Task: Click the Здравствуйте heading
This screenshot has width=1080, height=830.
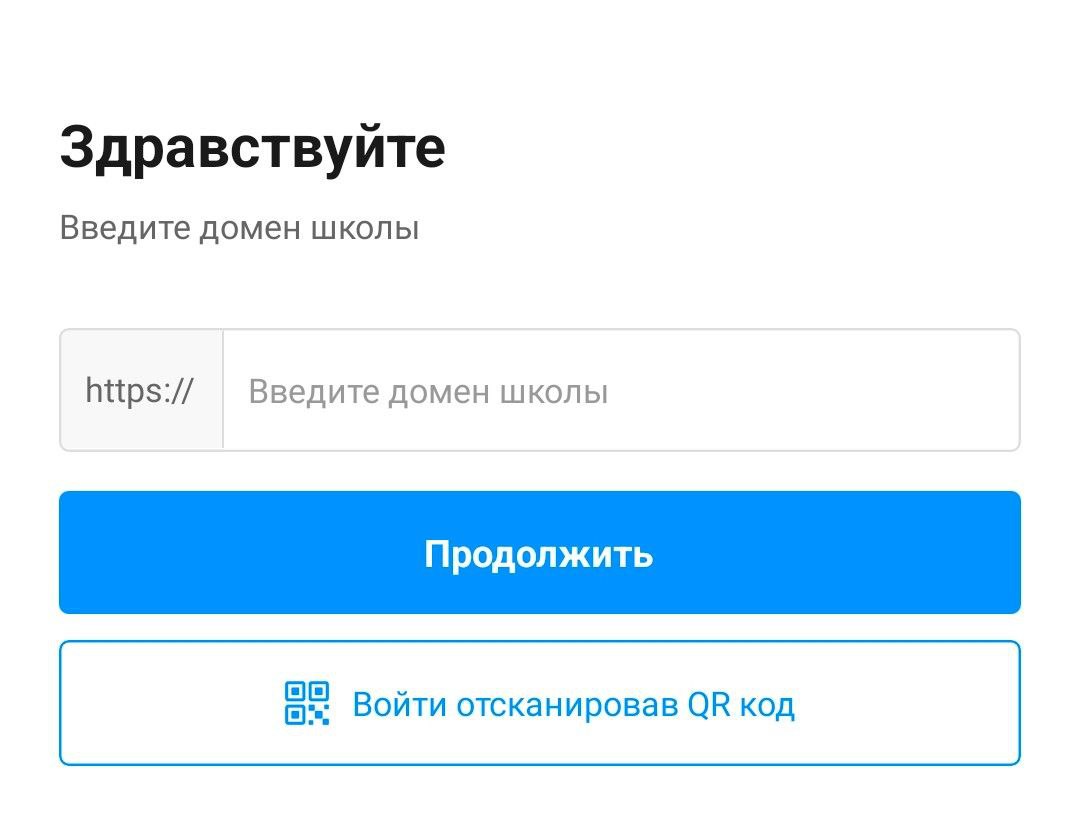Action: pyautogui.click(x=252, y=148)
